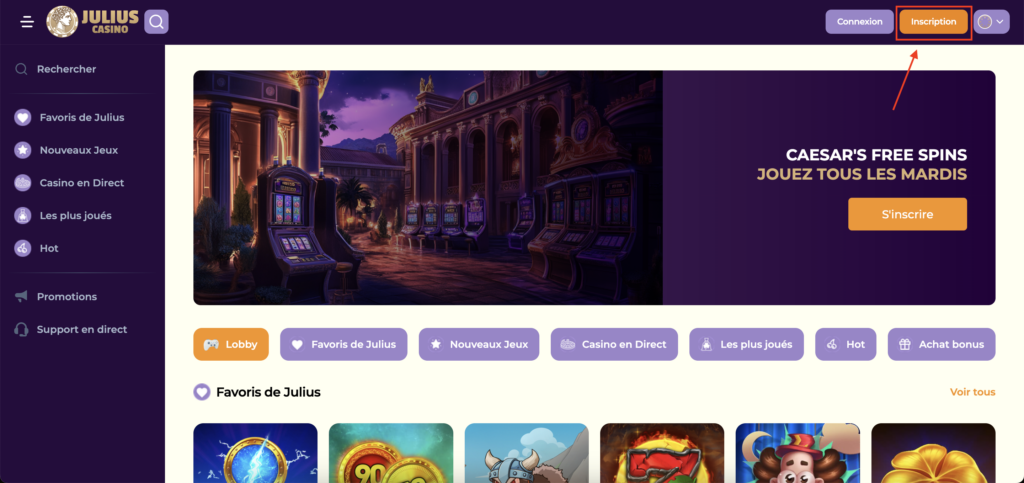1024x483 pixels.
Task: Click the Connexion button
Action: (x=859, y=22)
